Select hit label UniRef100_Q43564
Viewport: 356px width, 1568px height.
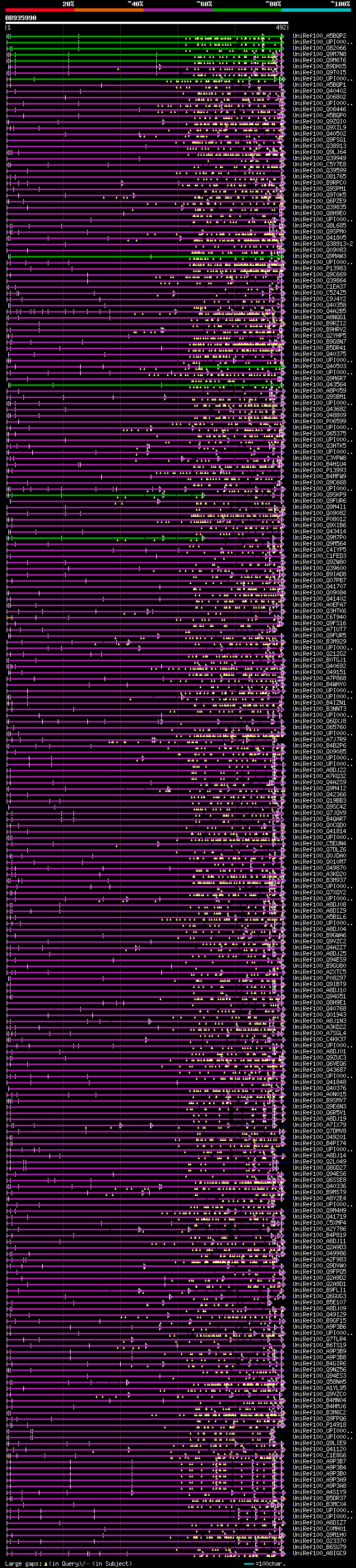point(319,384)
